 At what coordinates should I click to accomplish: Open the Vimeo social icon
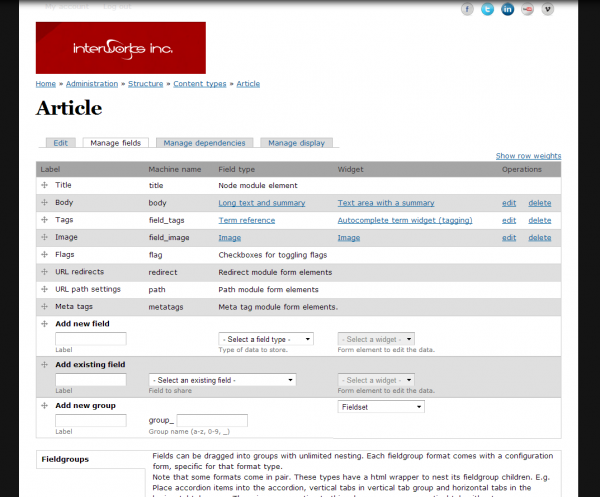coord(548,9)
